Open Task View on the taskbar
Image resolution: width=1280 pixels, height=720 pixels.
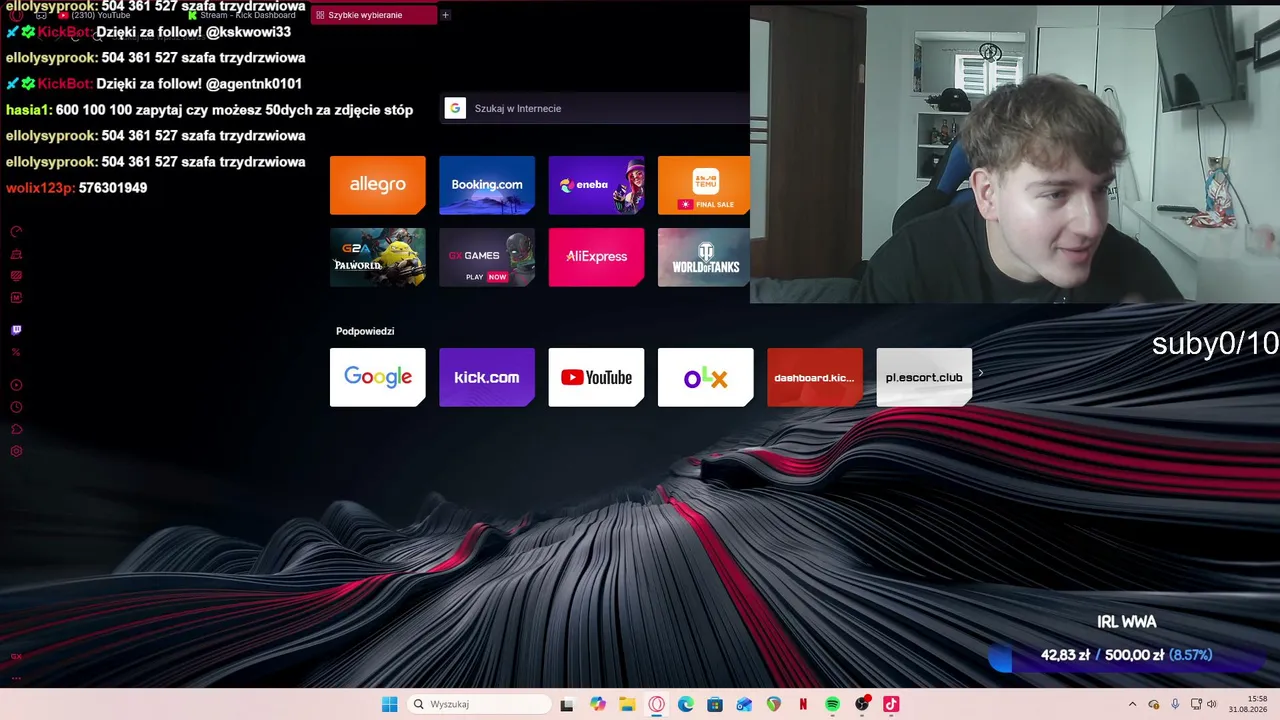click(x=567, y=704)
